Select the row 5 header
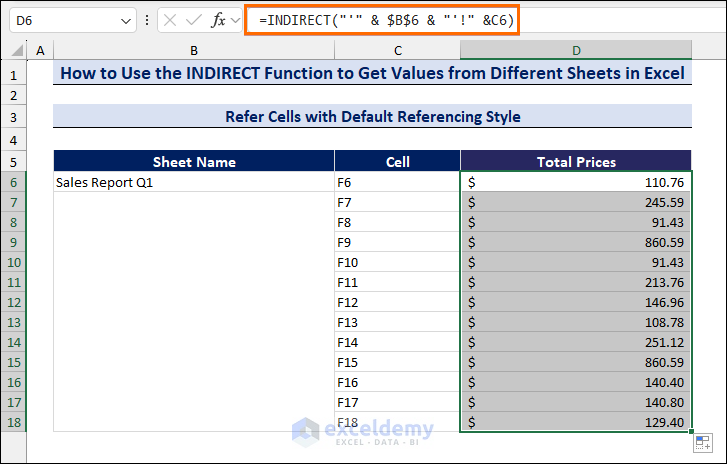The width and height of the screenshot is (727, 464). pos(14,161)
